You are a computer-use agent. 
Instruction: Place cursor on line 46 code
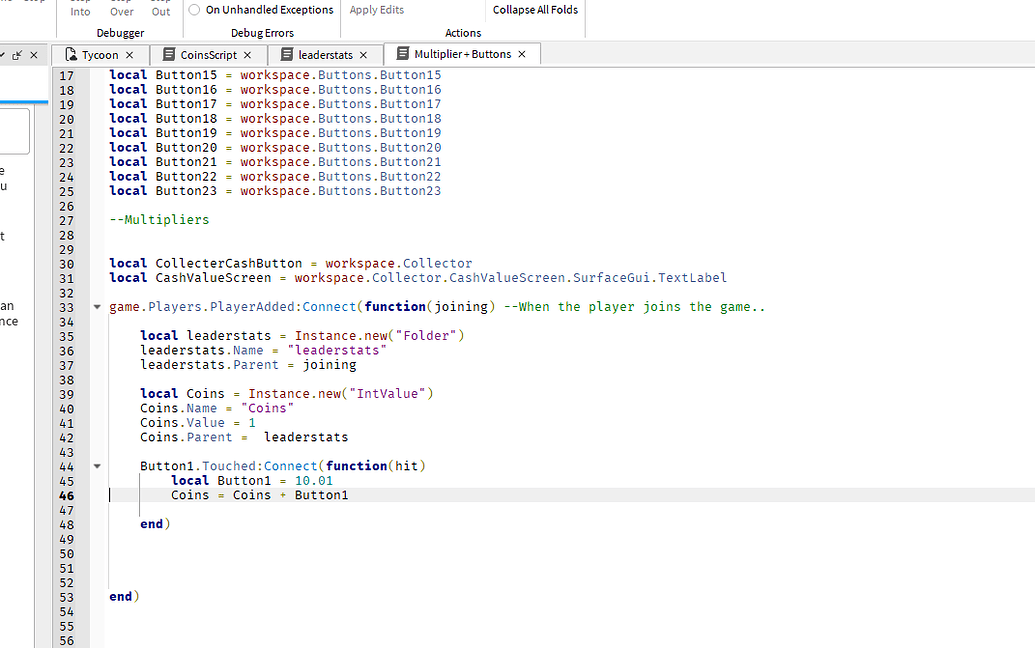[260, 495]
